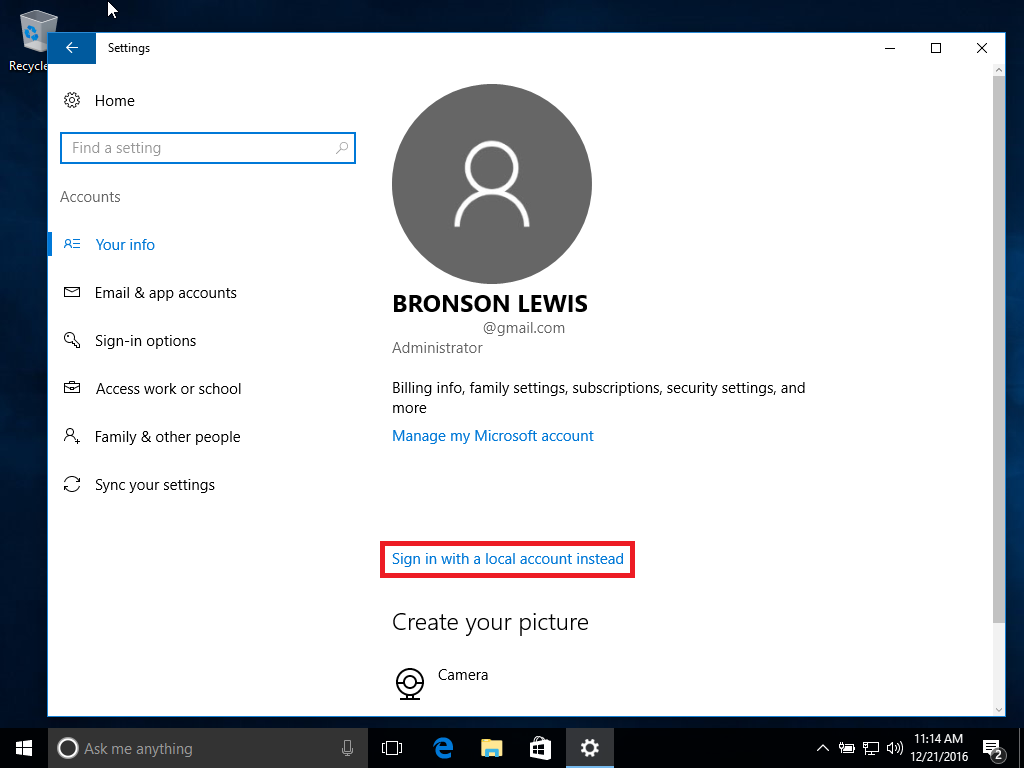Open the Windows Start menu
The width and height of the screenshot is (1024, 768).
click(24, 748)
